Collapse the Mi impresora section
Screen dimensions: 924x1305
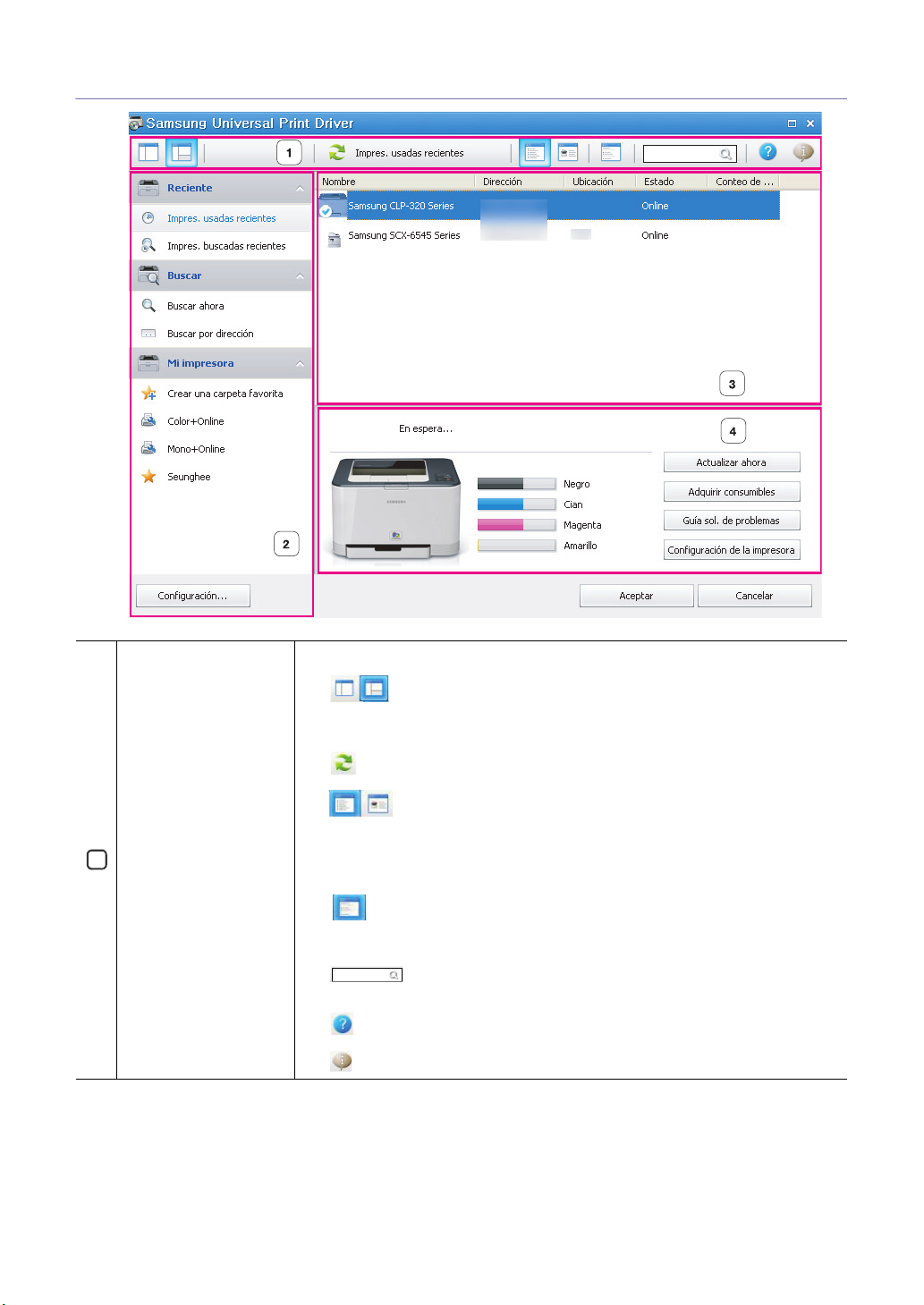click(300, 364)
